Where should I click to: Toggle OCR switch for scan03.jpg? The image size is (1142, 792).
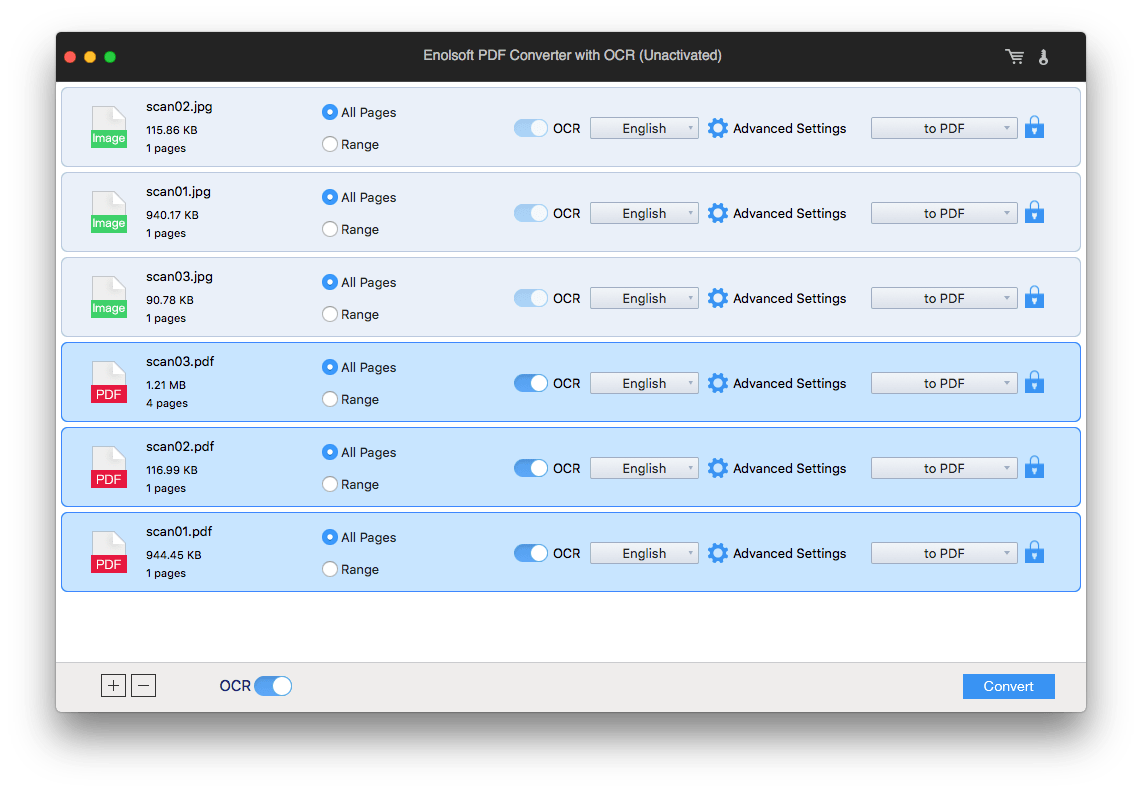pyautogui.click(x=530, y=298)
